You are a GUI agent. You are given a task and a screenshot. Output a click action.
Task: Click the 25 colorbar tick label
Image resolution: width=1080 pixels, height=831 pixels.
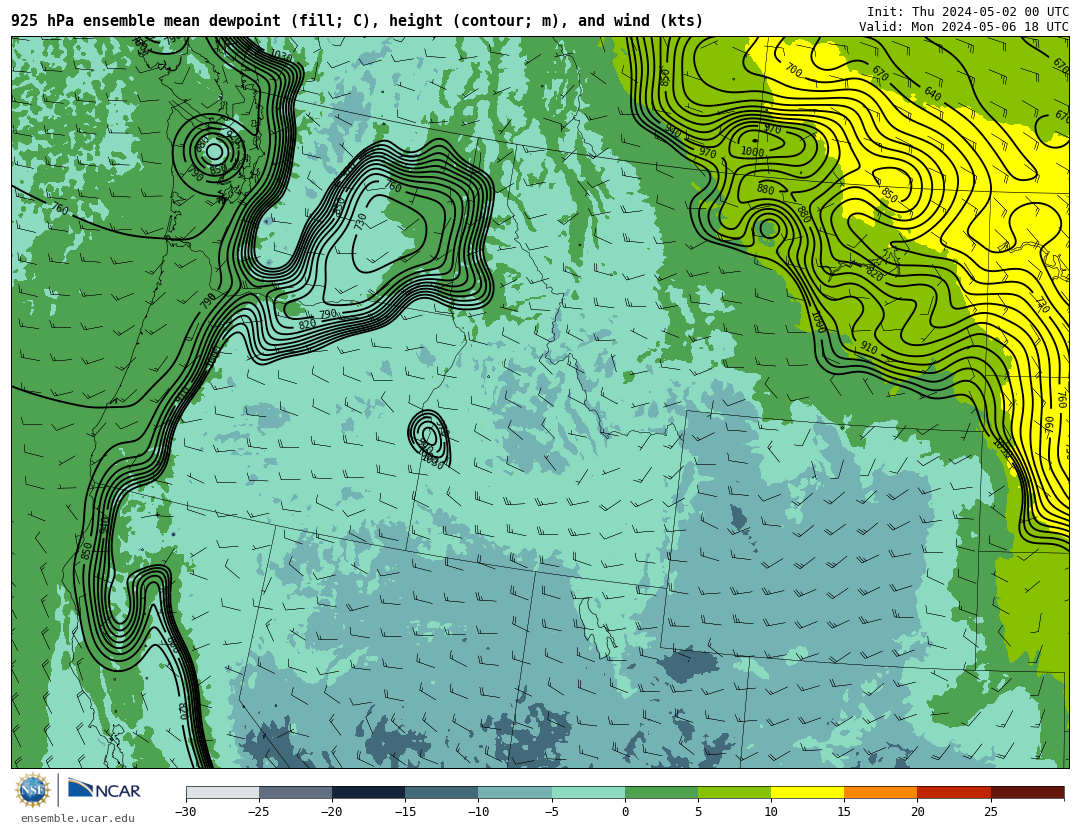990,812
